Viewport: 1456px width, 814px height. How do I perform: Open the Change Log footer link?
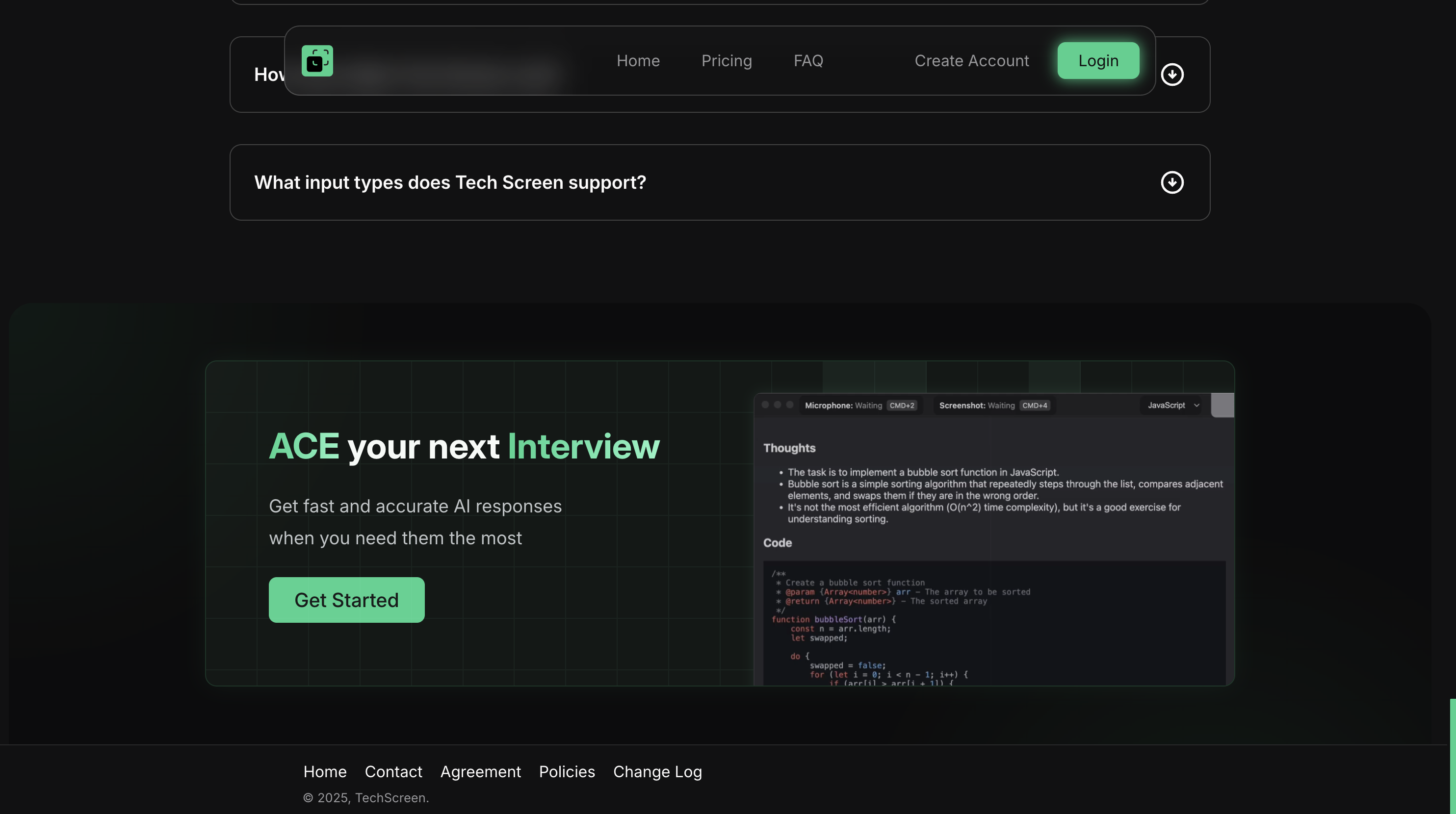click(657, 772)
